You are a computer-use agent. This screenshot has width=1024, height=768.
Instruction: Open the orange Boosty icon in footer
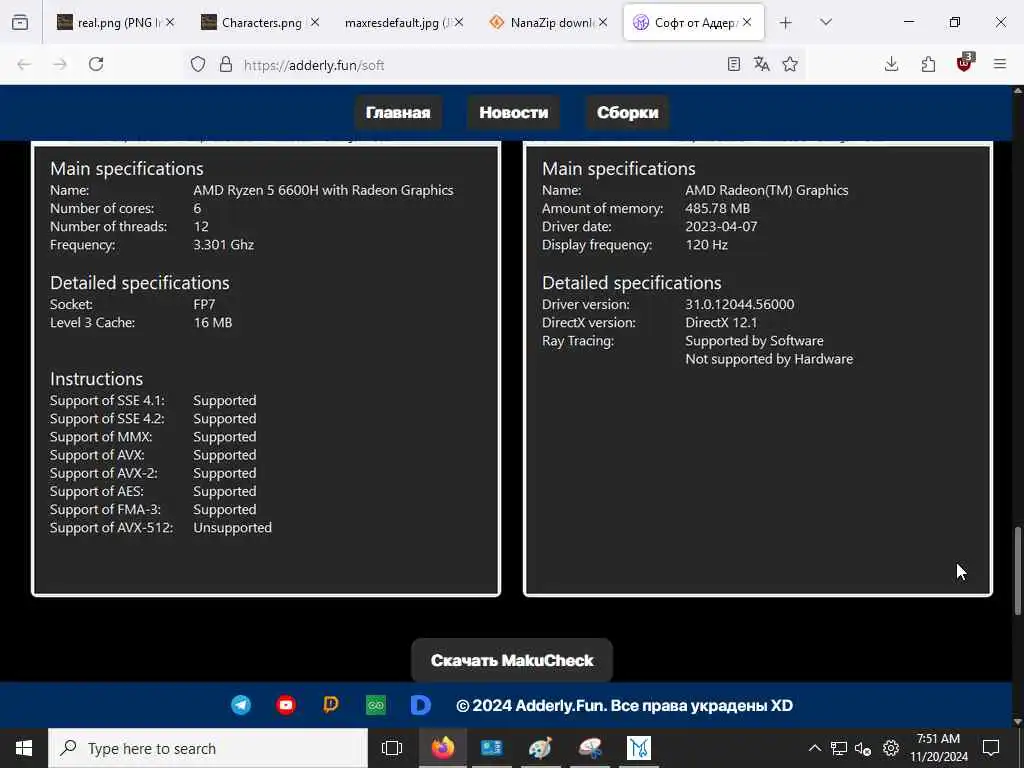coord(331,705)
